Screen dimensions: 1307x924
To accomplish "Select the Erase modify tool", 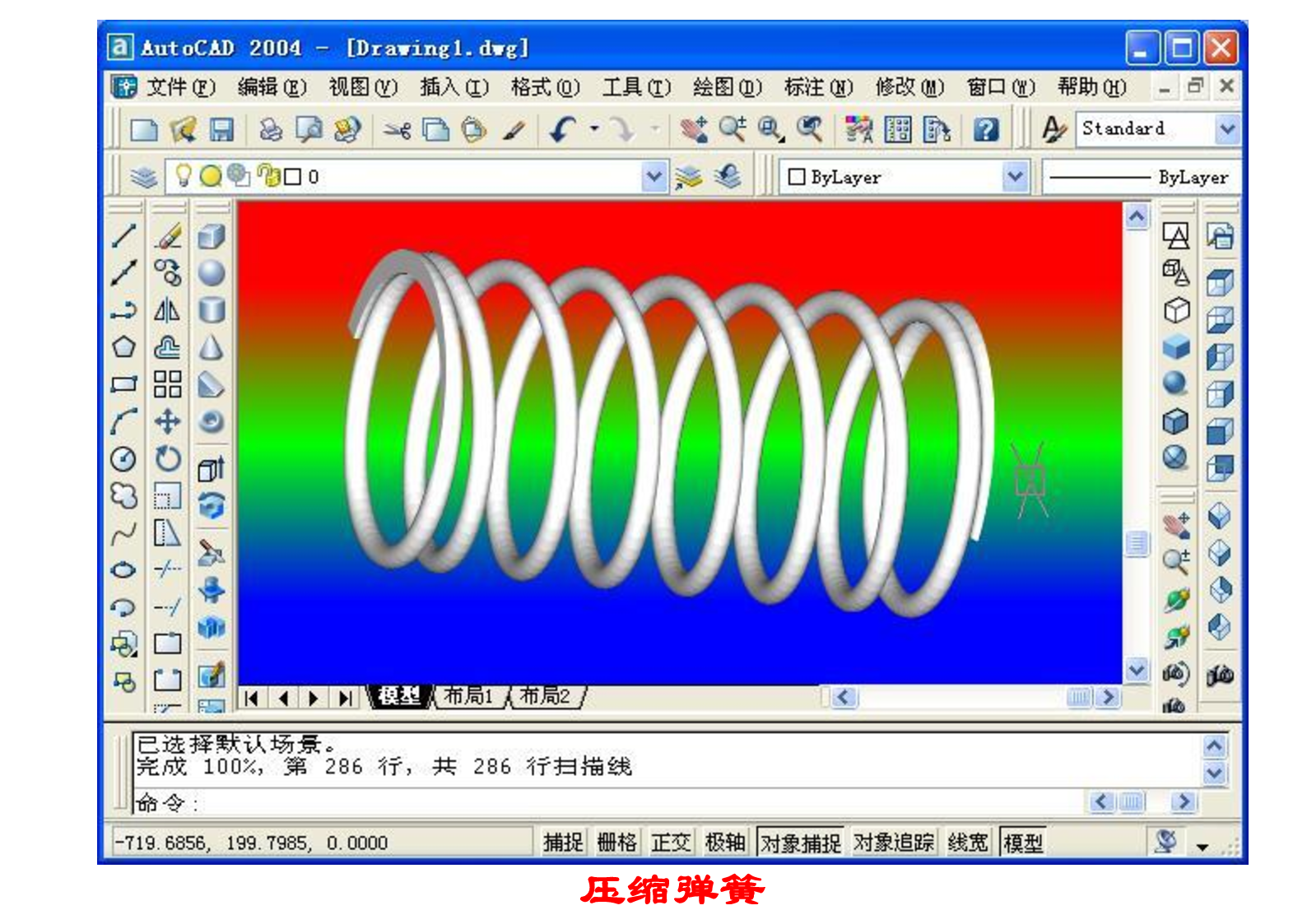I will click(x=168, y=236).
